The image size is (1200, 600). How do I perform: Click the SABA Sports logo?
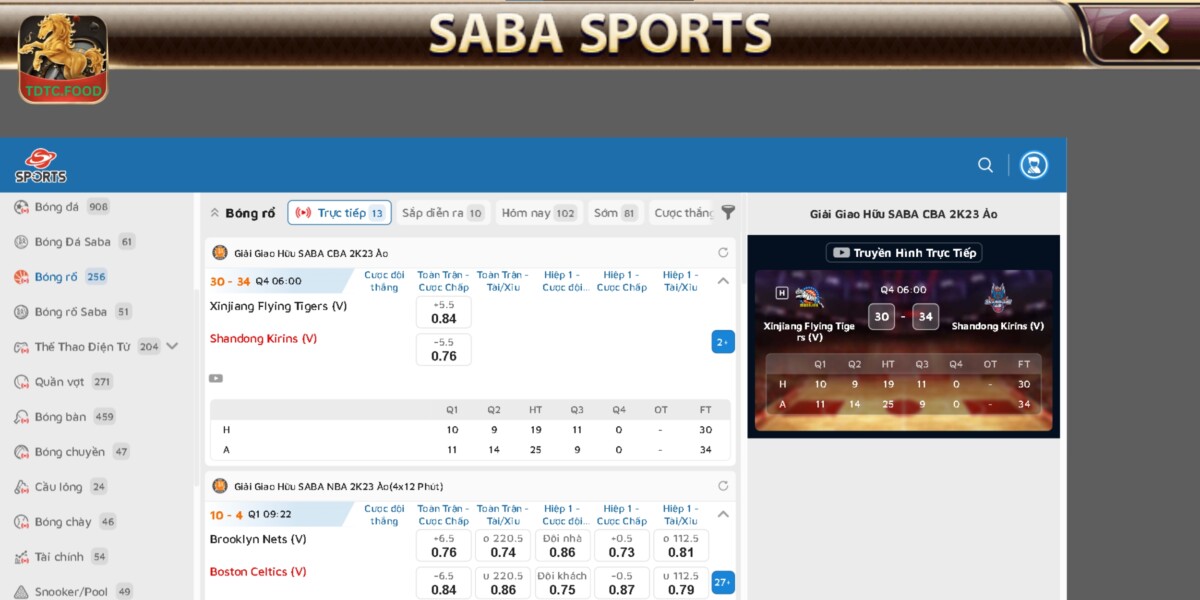[41, 166]
